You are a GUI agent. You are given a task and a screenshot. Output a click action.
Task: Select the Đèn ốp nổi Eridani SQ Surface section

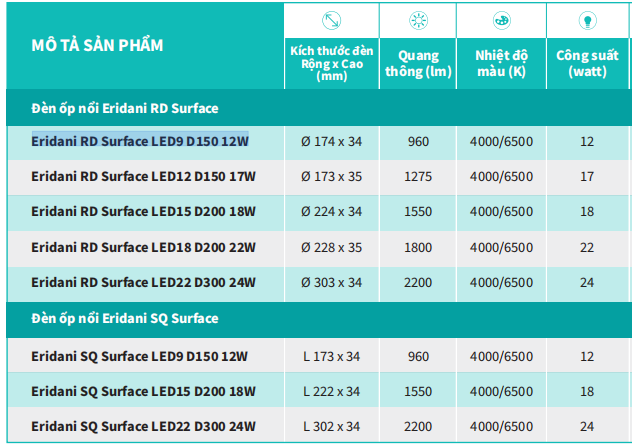(x=125, y=318)
